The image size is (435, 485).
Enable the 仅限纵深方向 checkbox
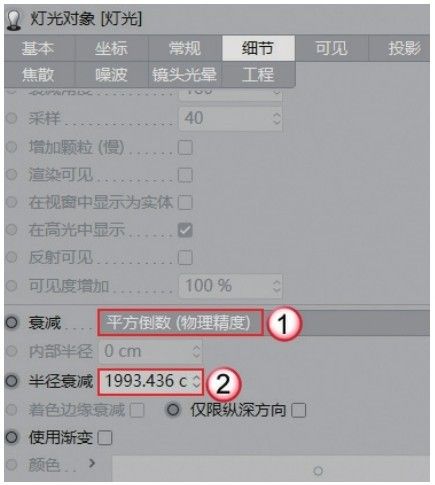pos(299,410)
